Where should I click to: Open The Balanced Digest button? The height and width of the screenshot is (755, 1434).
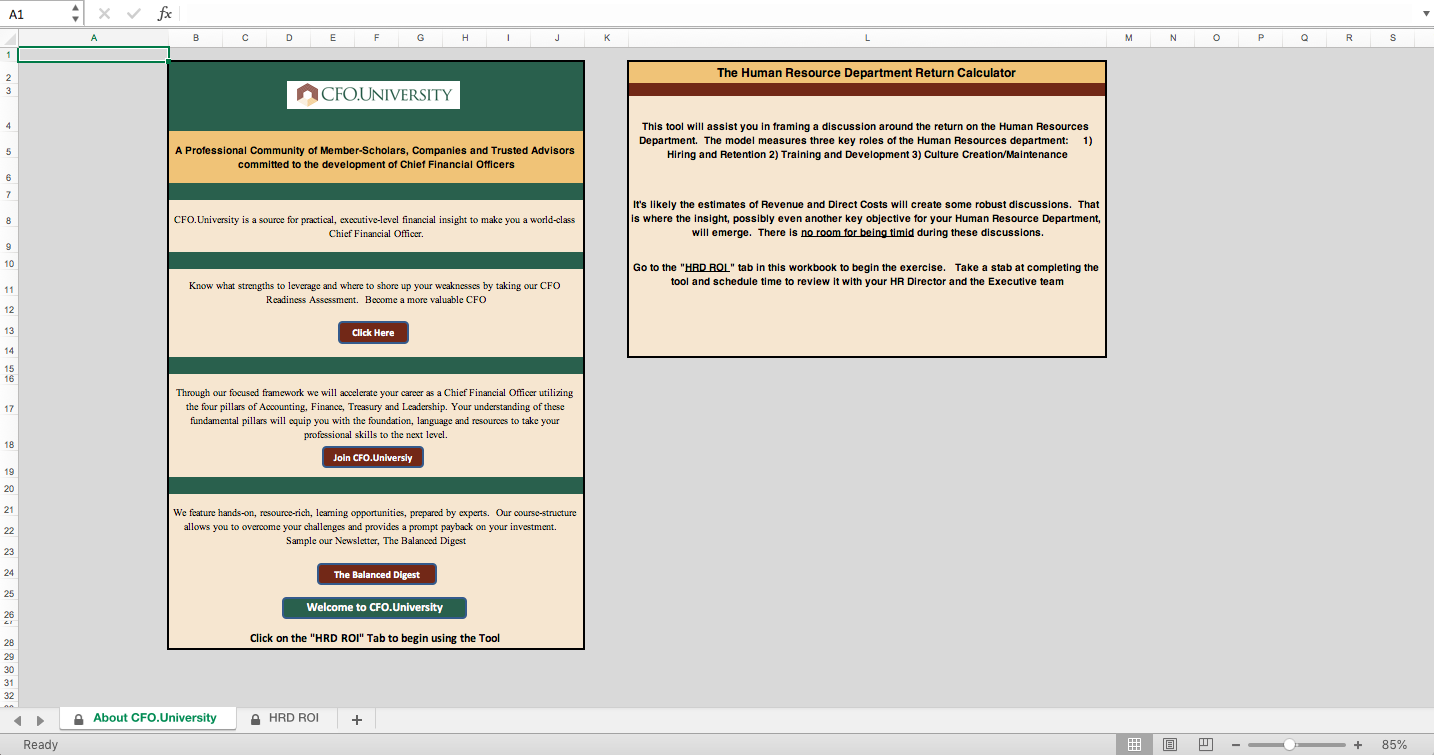point(376,574)
